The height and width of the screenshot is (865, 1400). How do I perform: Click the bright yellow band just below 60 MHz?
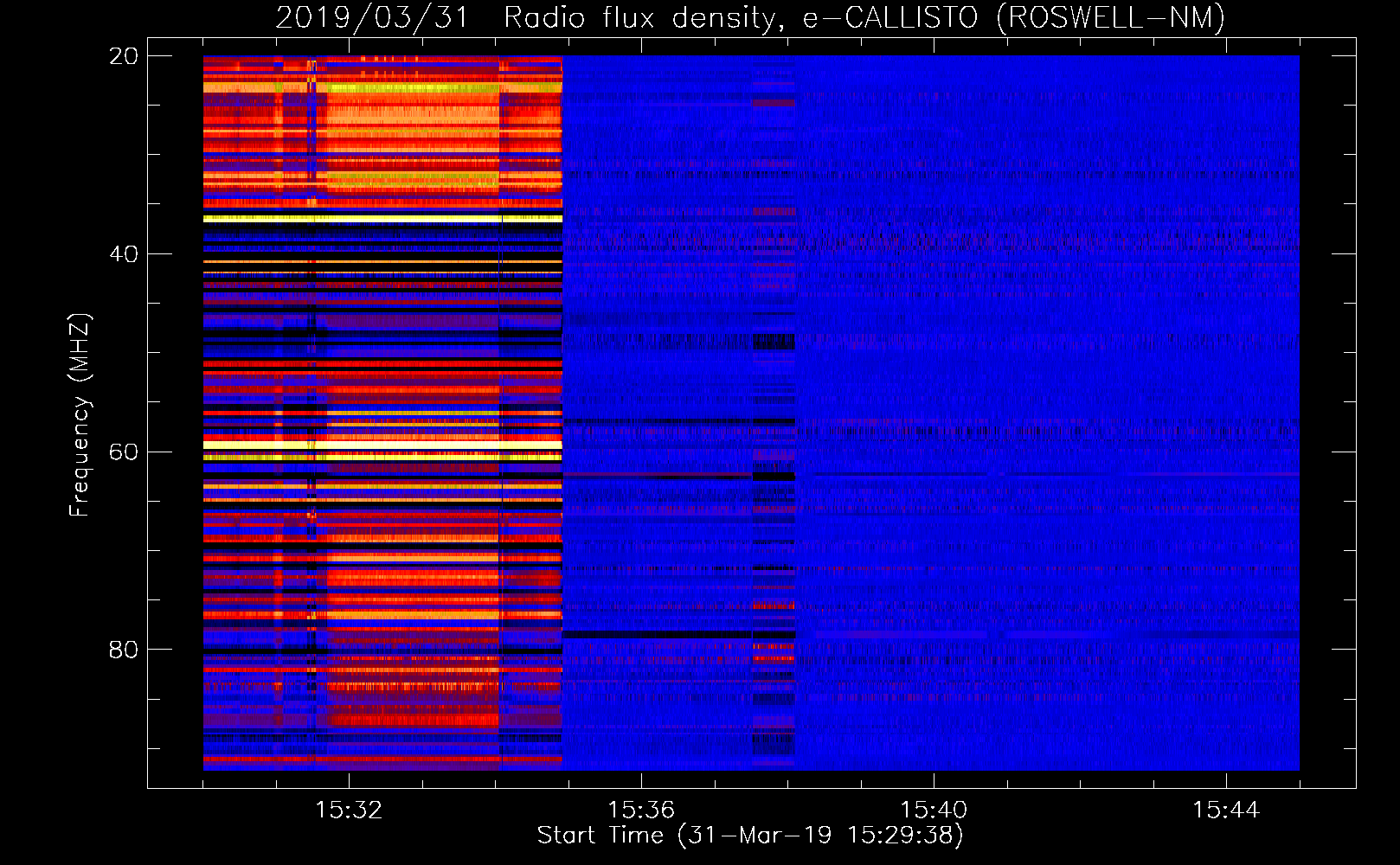pyautogui.click(x=382, y=445)
